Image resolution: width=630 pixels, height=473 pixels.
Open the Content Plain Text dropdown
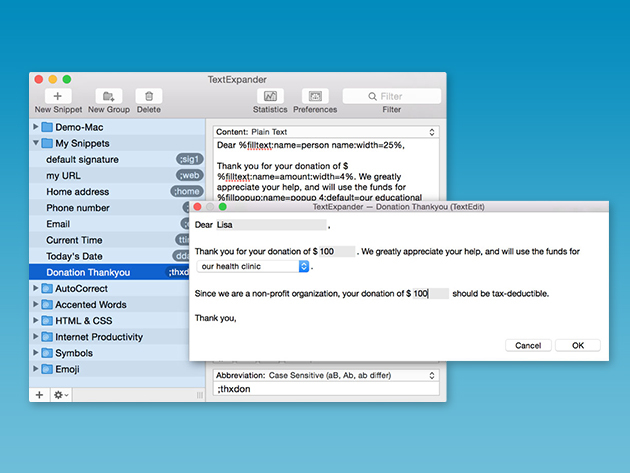point(326,131)
